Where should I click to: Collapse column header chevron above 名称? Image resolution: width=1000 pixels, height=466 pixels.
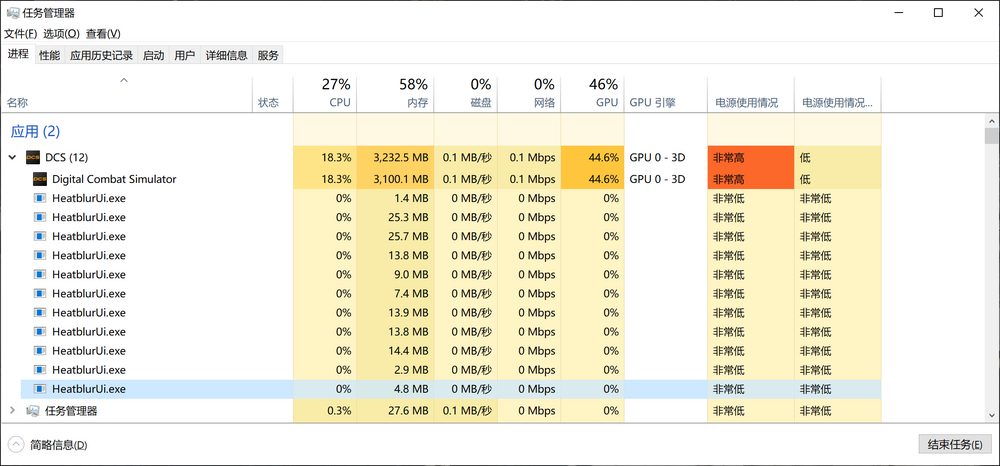(124, 80)
